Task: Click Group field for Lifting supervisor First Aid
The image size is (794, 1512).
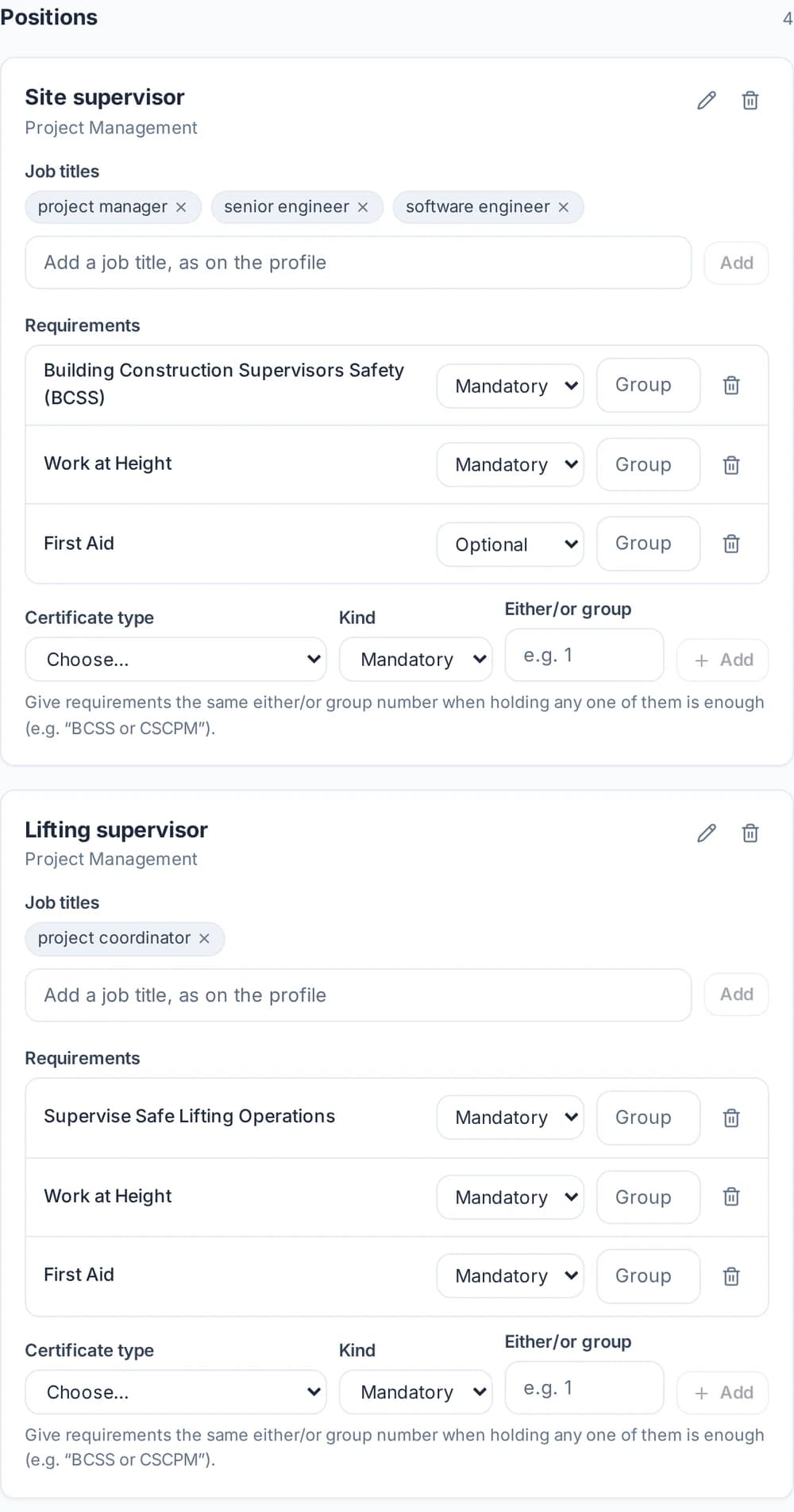Action: pyautogui.click(x=648, y=1276)
